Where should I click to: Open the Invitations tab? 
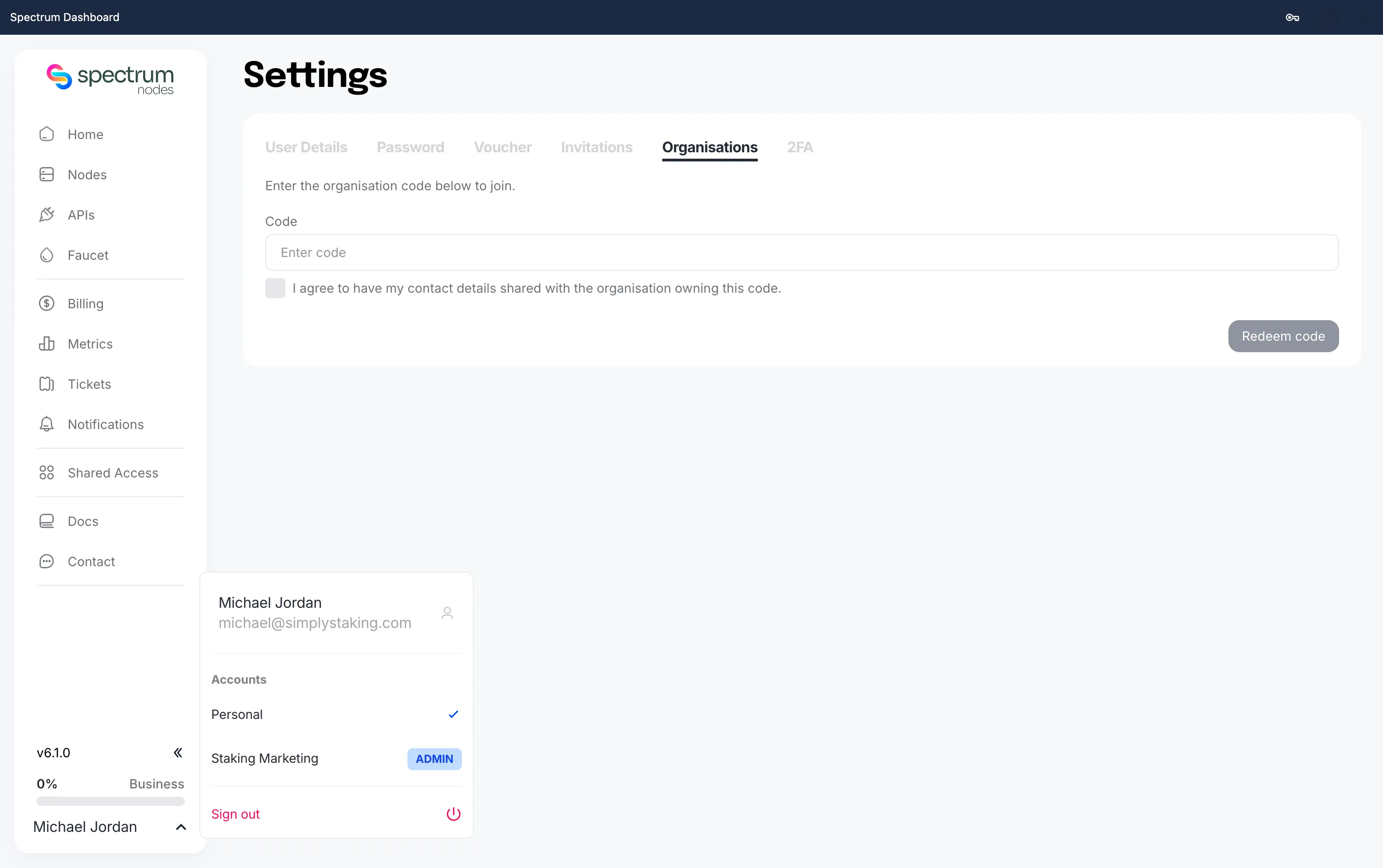pyautogui.click(x=596, y=148)
